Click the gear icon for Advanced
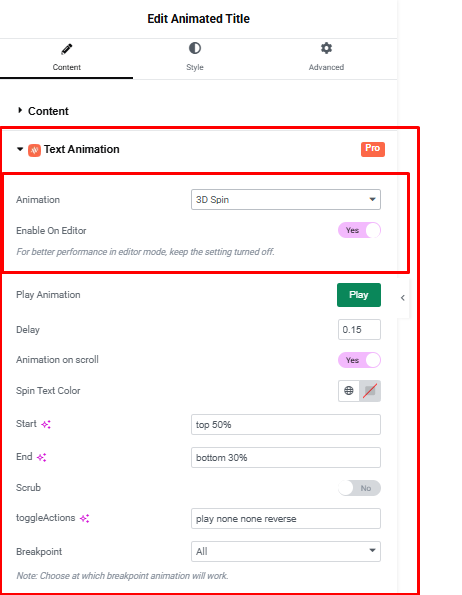Viewport: 462px width, 595px height. 326,48
